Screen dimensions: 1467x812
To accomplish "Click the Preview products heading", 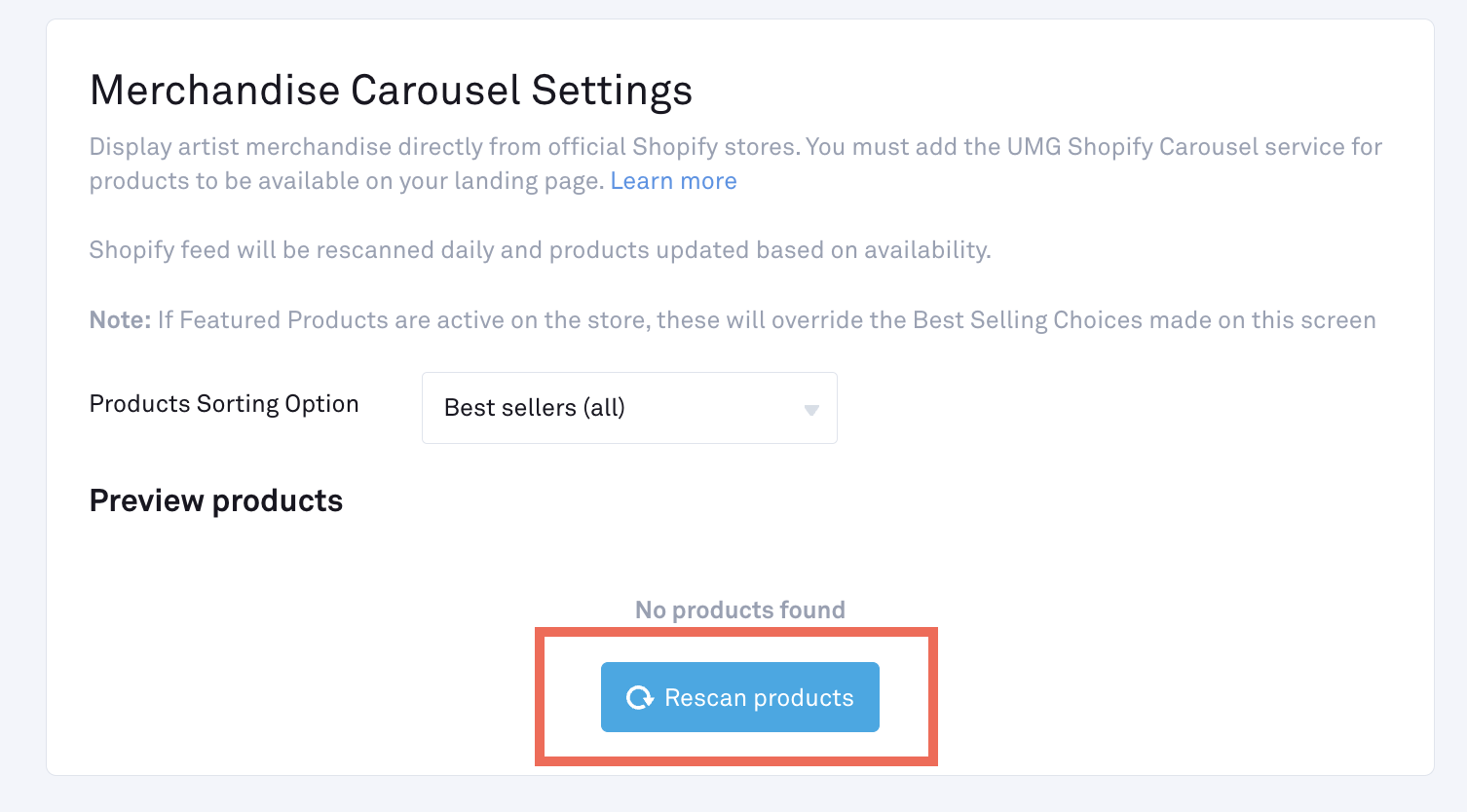I will click(x=216, y=500).
